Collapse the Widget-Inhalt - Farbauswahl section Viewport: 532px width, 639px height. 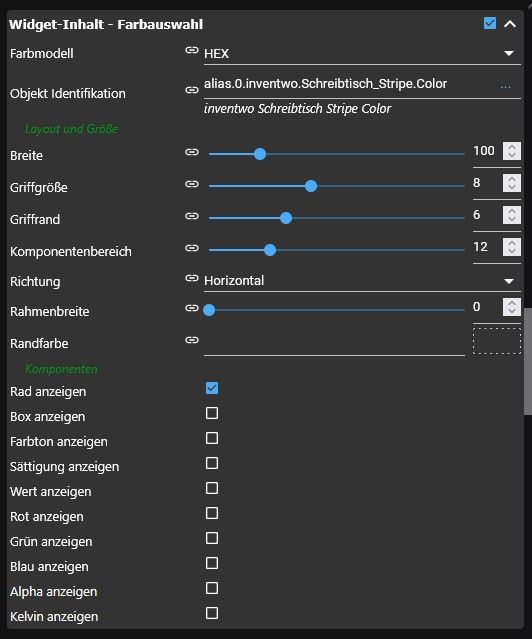click(510, 24)
